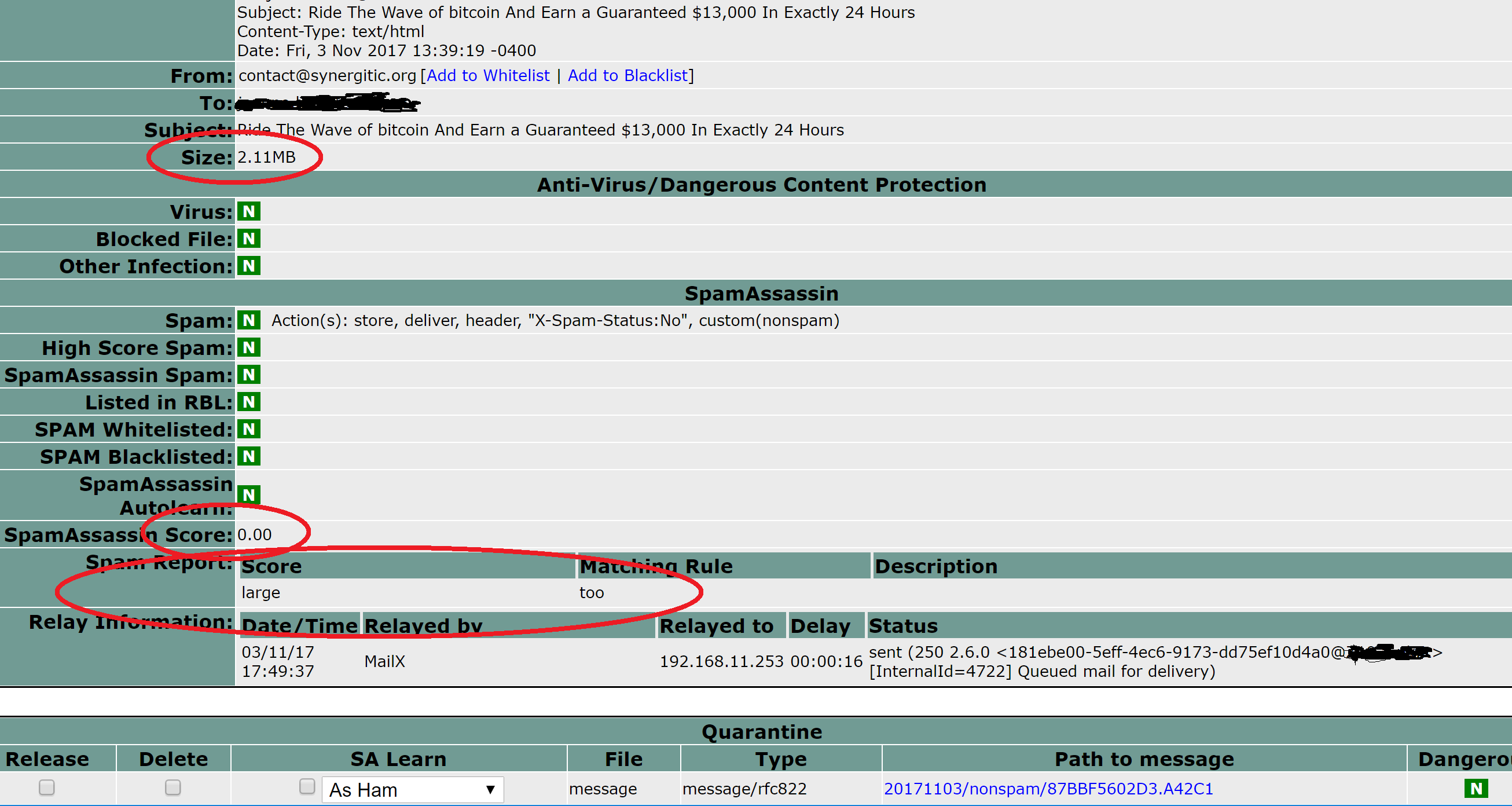The image size is (1512, 806).
Task: Click the Virus status N icon
Action: 249,211
